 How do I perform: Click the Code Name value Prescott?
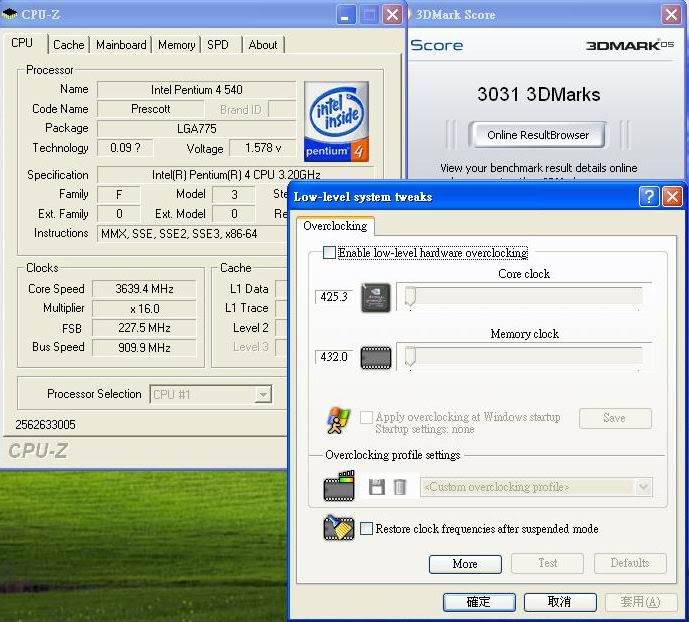[150, 109]
